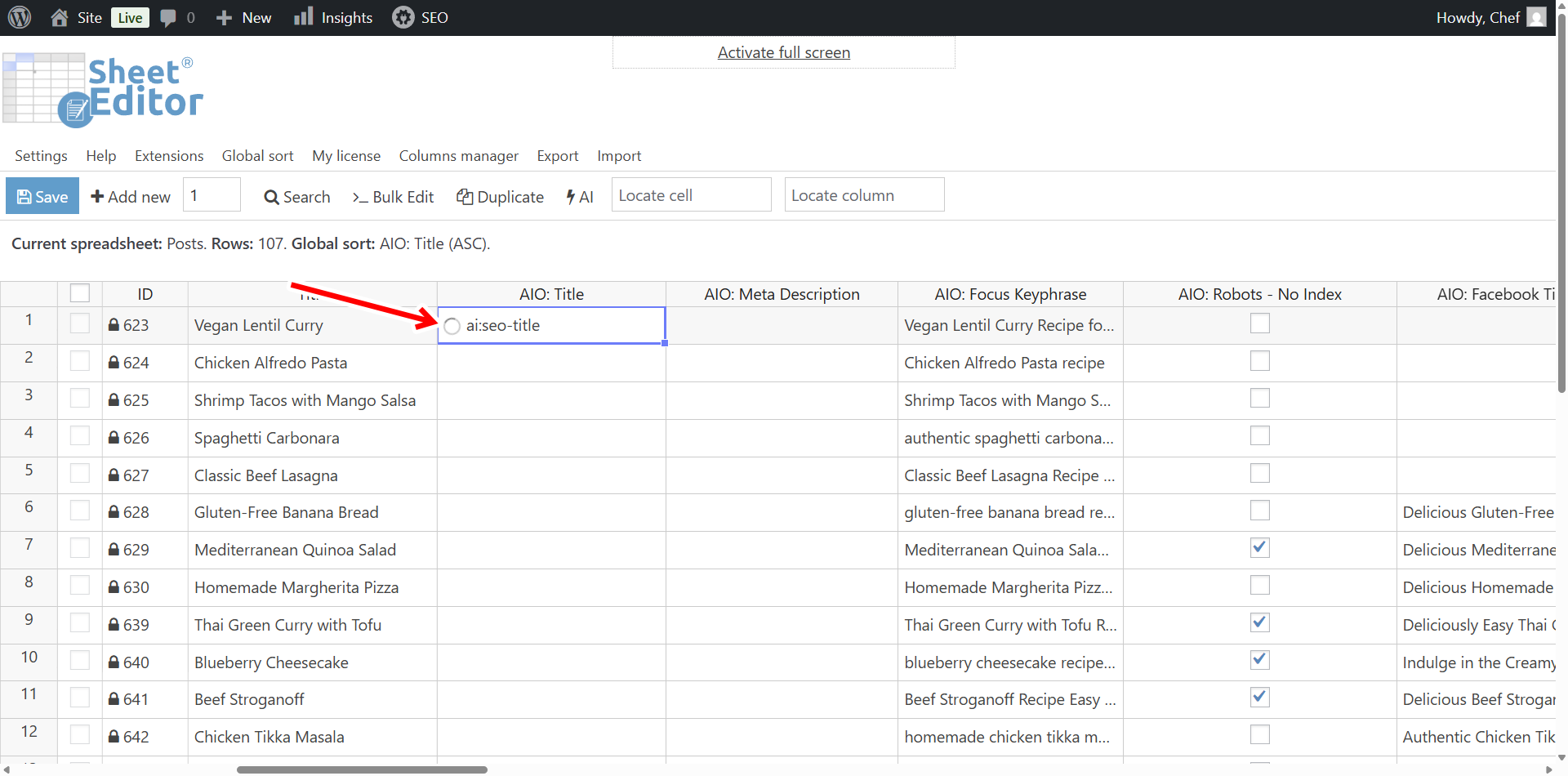Open the Global sort menu
1568x776 pixels.
click(257, 156)
